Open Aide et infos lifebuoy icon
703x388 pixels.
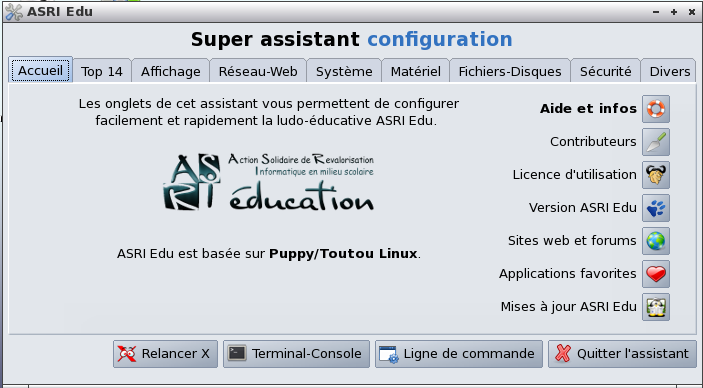pos(656,109)
